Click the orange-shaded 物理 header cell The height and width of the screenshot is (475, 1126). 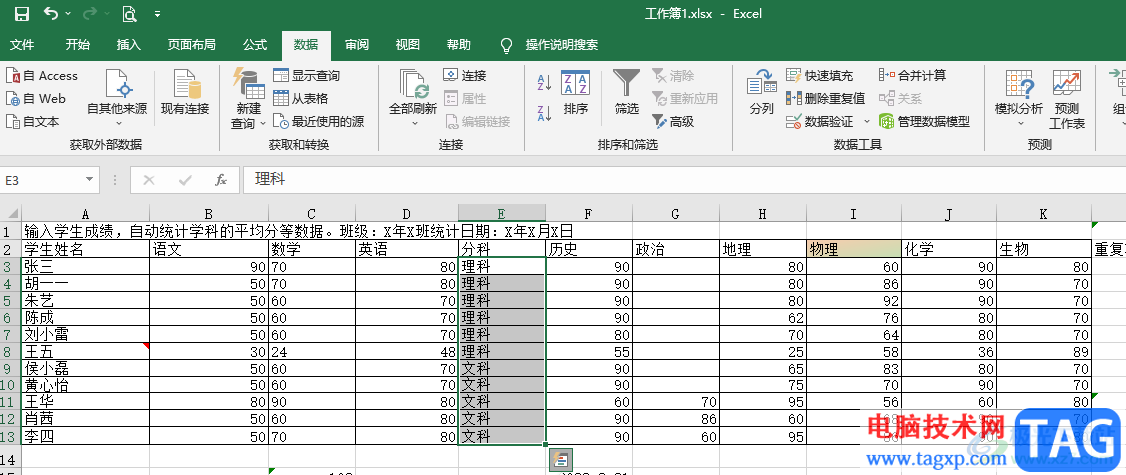point(854,249)
